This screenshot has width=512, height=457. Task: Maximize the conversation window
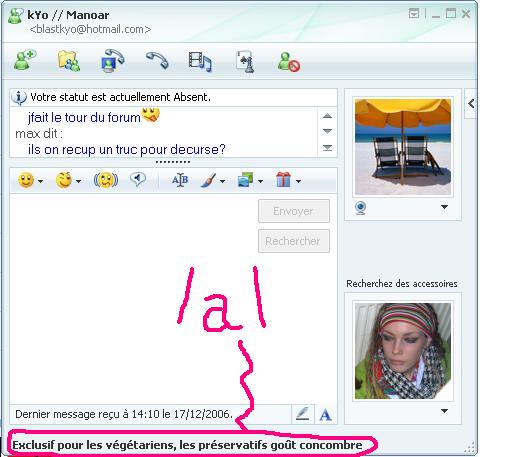[451, 14]
